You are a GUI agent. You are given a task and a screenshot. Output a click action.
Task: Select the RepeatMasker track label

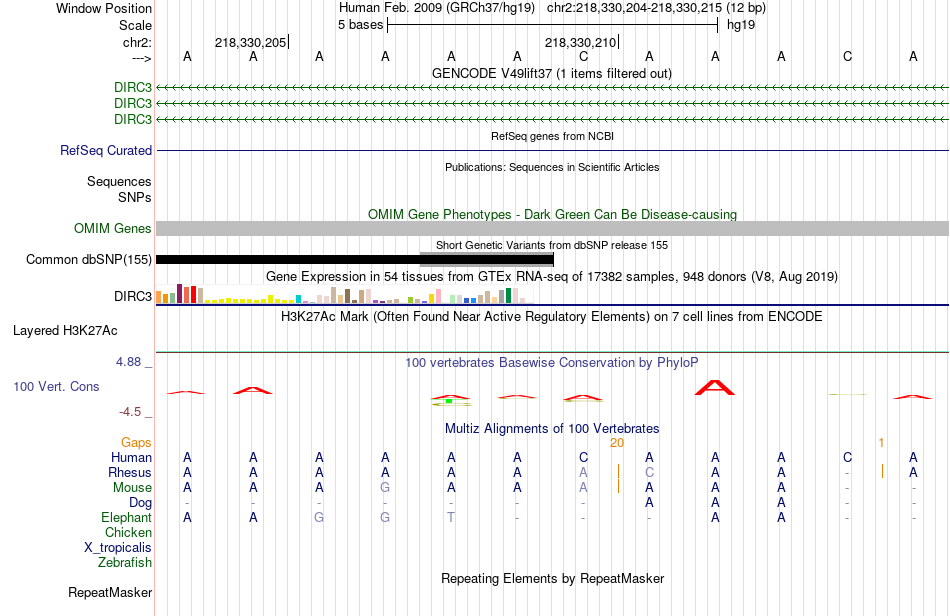pos(110,592)
